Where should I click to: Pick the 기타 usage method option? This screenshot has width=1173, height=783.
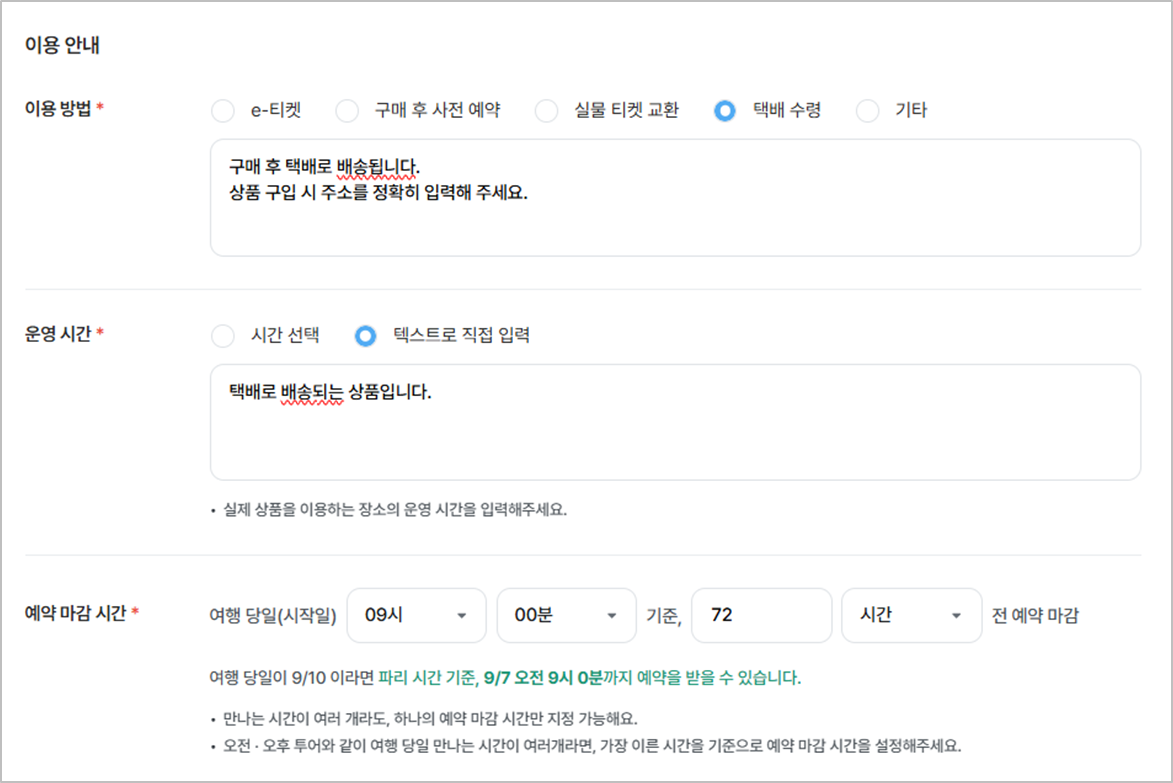[867, 111]
